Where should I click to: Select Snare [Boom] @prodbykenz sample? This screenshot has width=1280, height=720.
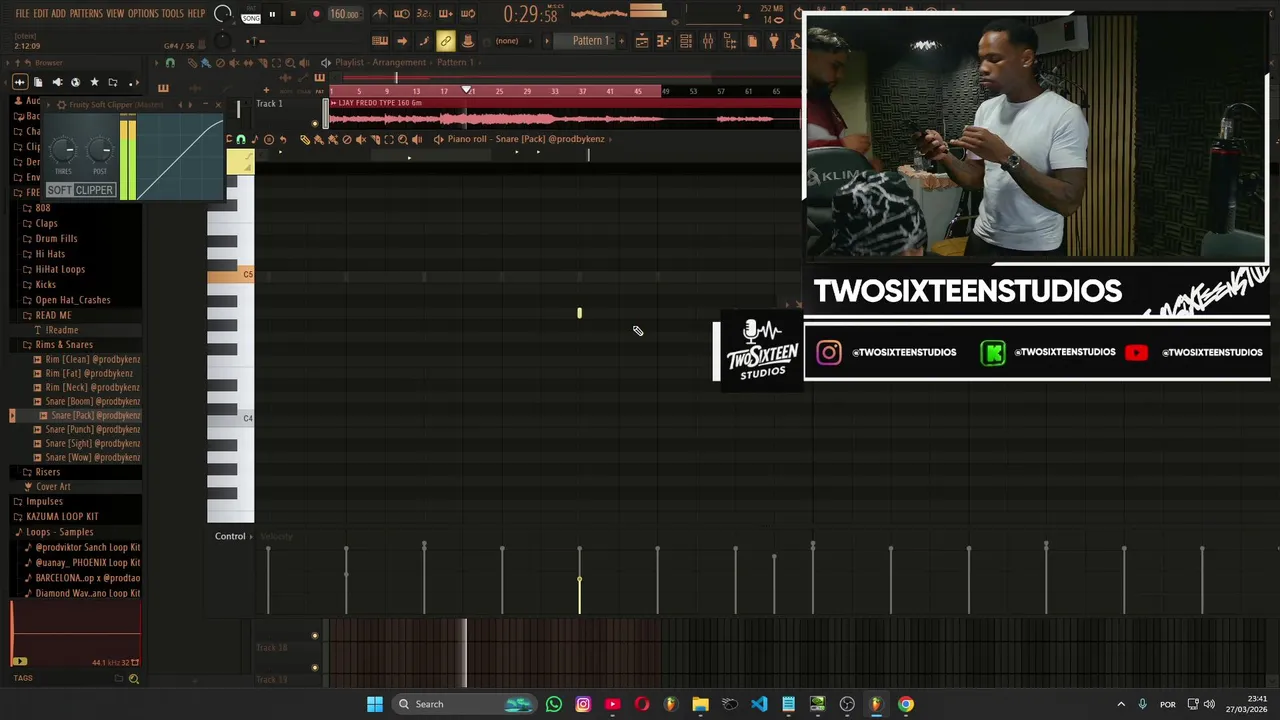[87, 401]
